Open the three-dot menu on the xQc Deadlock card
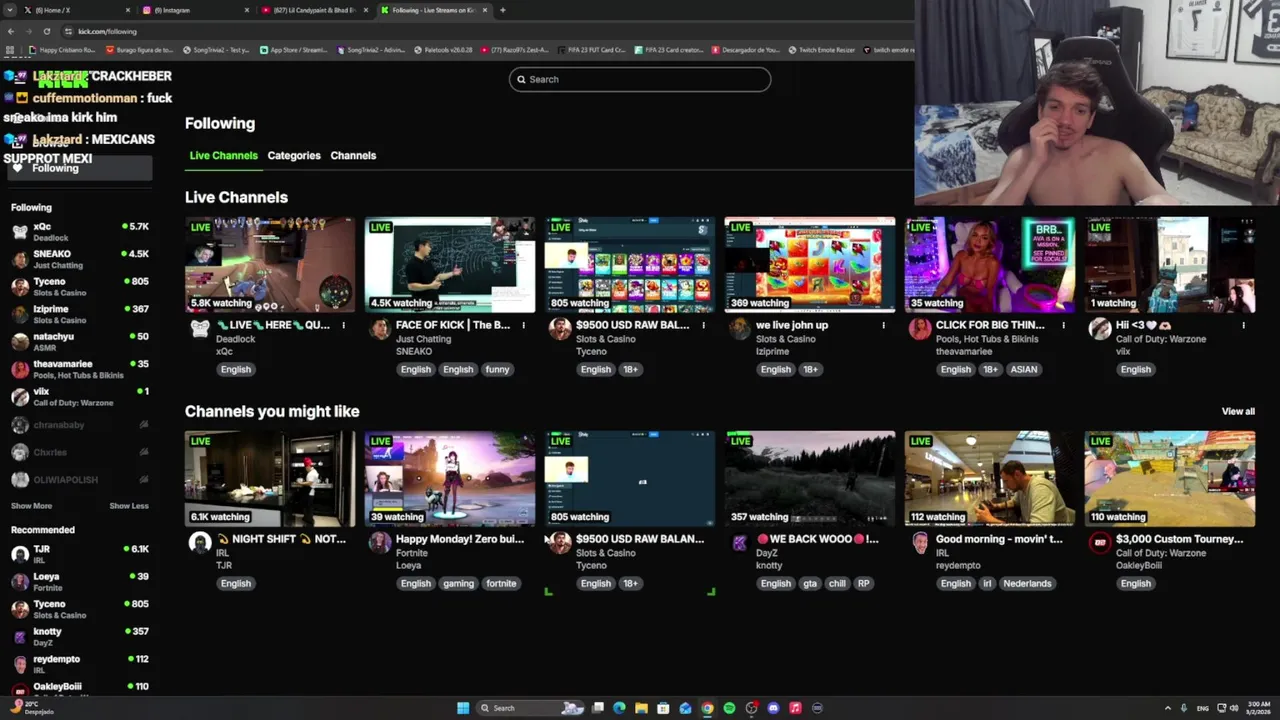1280x720 pixels. pyautogui.click(x=343, y=325)
